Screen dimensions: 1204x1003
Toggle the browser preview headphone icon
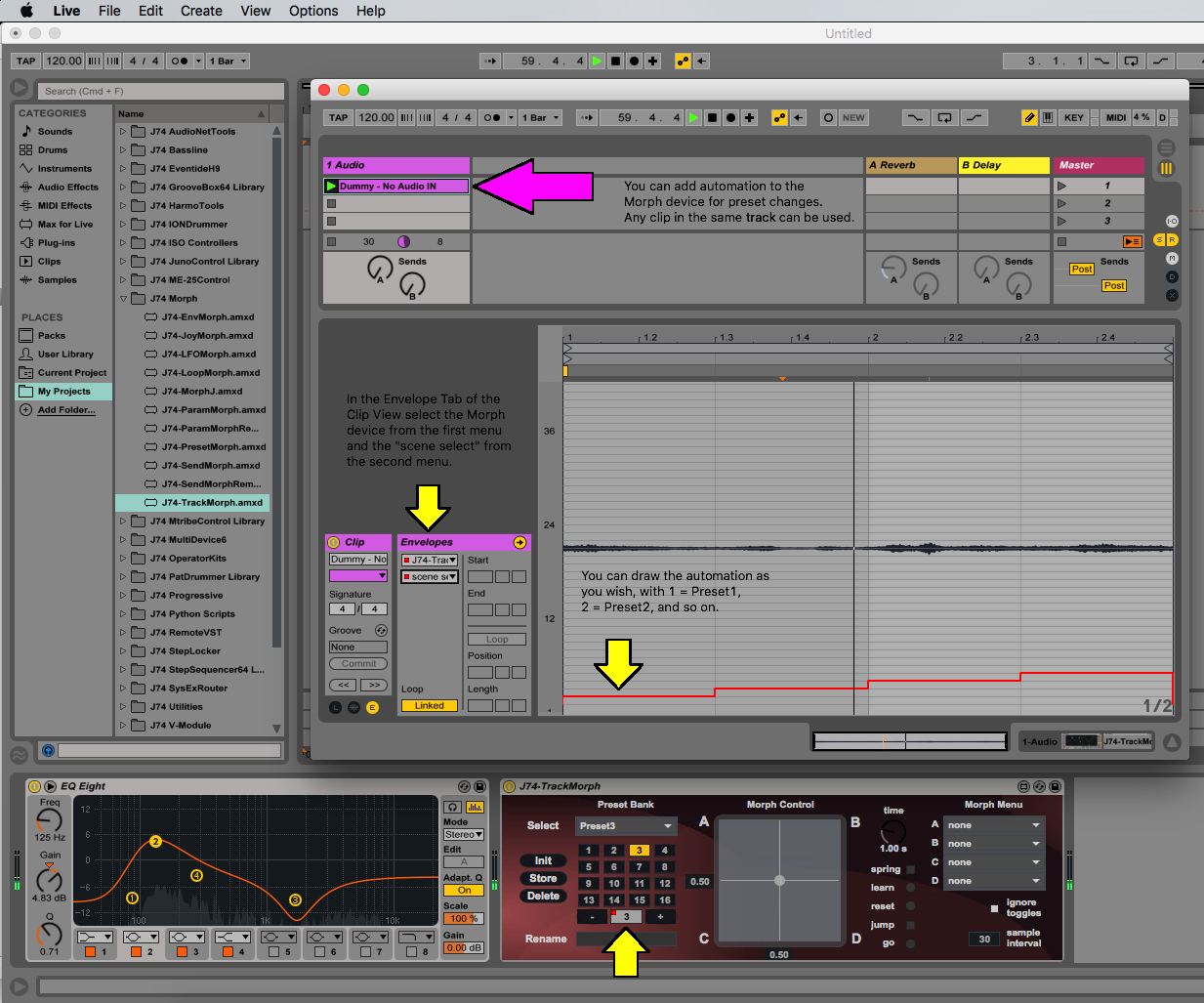(x=48, y=751)
